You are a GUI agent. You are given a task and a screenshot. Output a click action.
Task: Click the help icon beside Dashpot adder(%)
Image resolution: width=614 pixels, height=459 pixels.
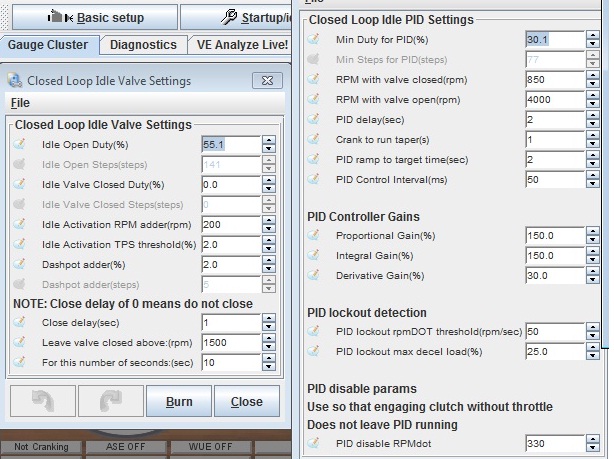pyautogui.click(x=20, y=264)
